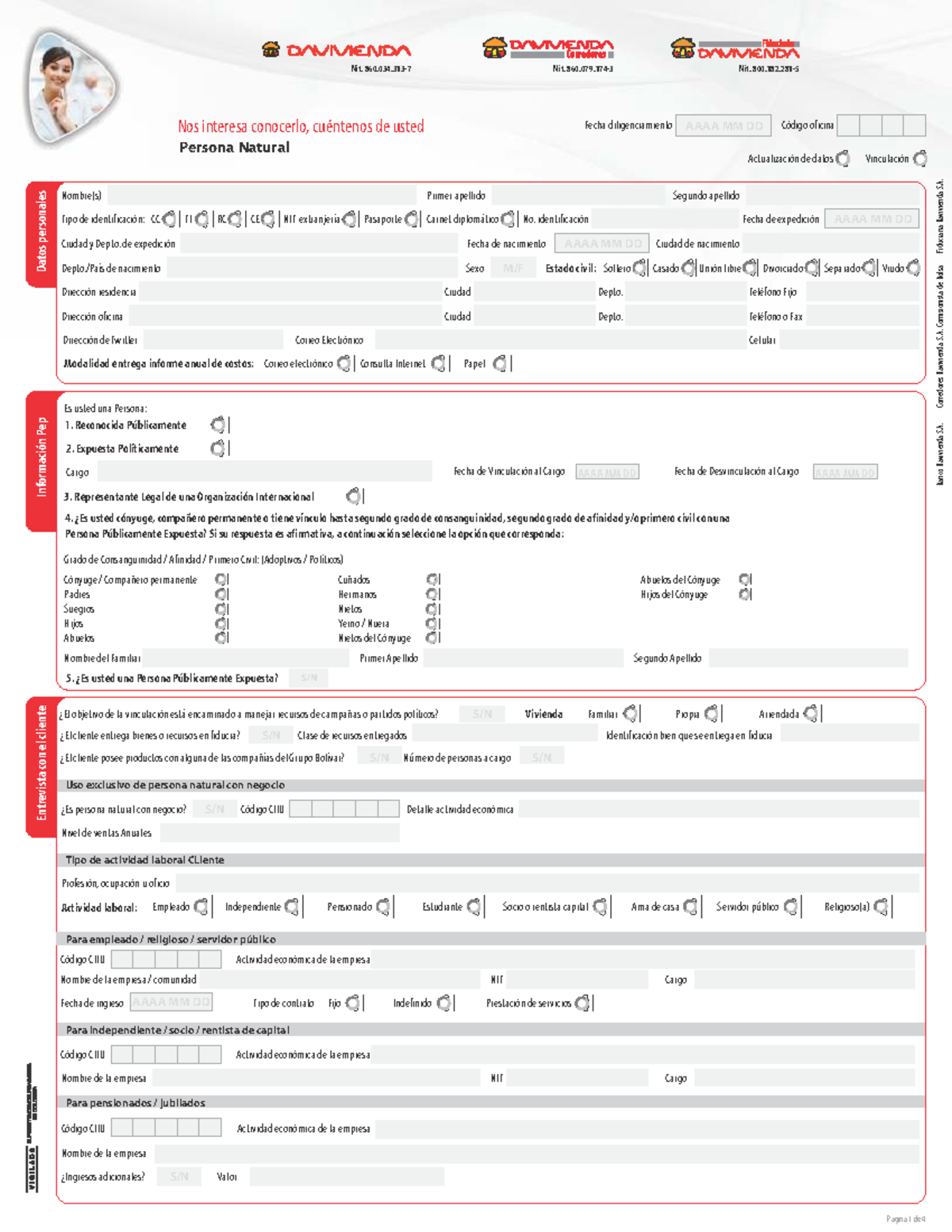Mark Cónyuge/Compañero permanente relation
952x1232 pixels.
click(x=220, y=580)
